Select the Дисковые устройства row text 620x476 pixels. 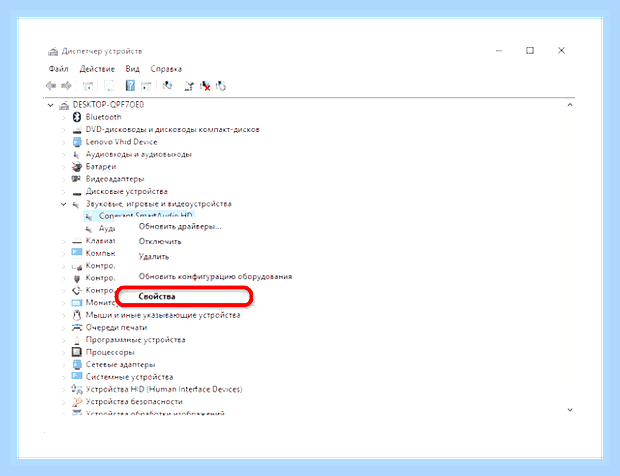[x=127, y=191]
